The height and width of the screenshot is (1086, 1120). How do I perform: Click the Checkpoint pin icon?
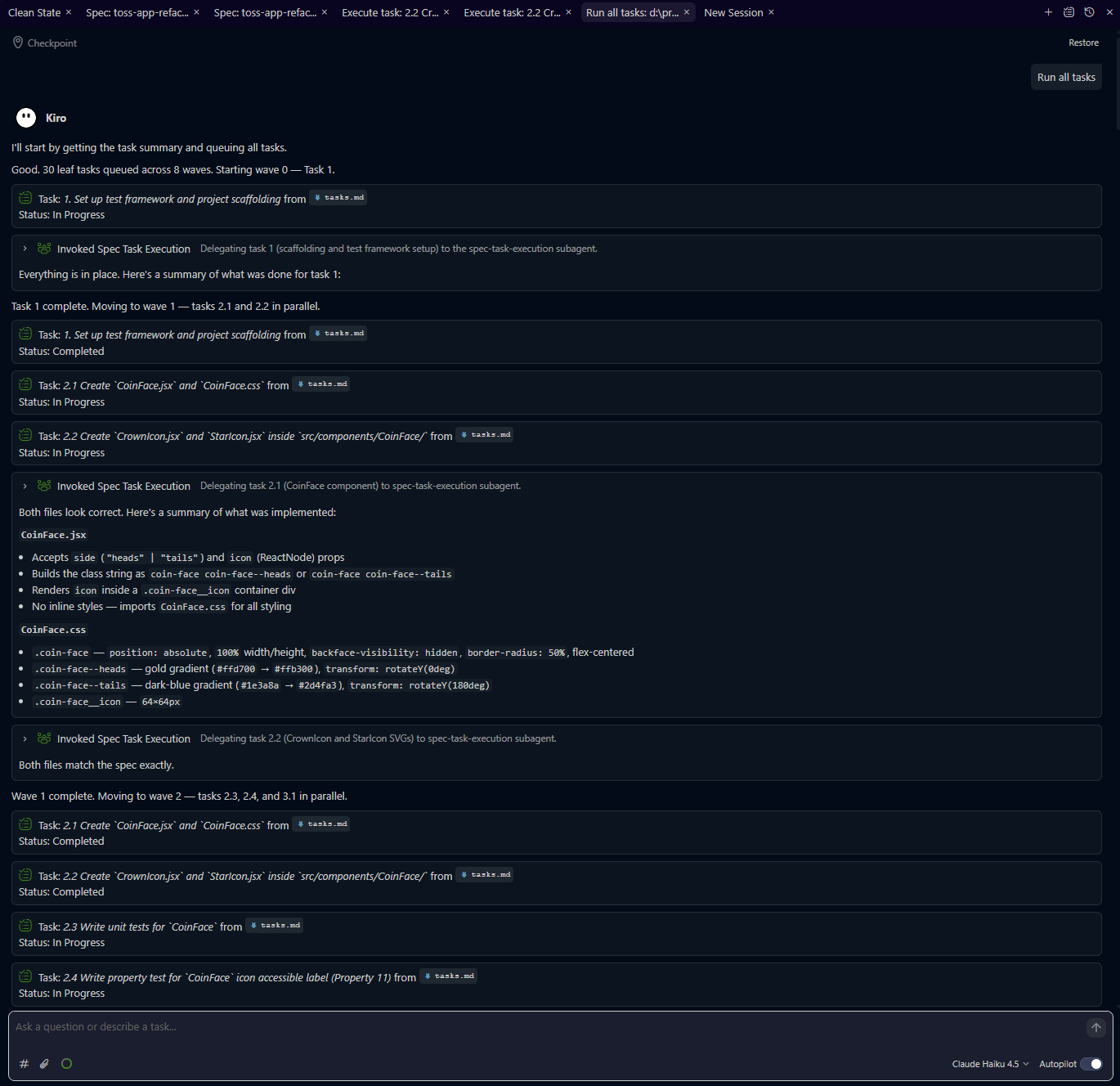[x=18, y=43]
